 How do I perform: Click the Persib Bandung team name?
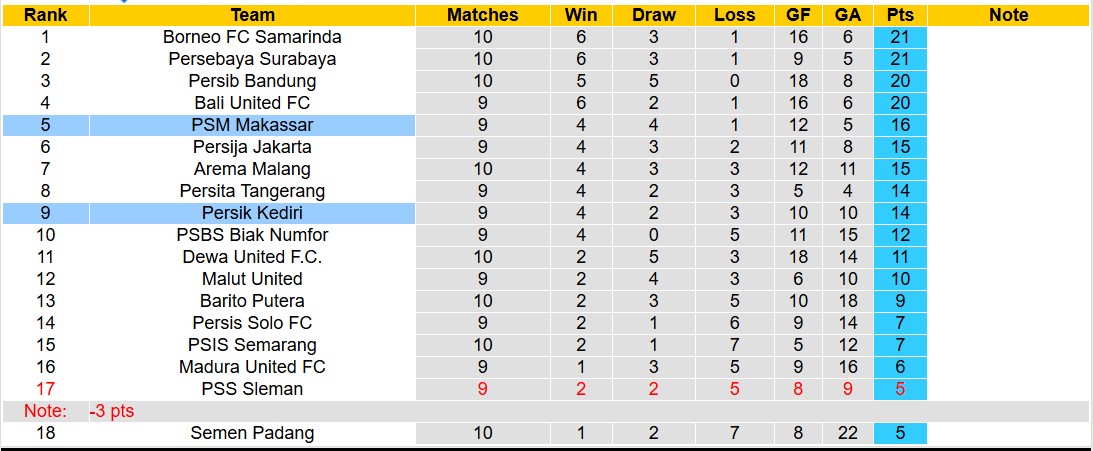click(252, 81)
